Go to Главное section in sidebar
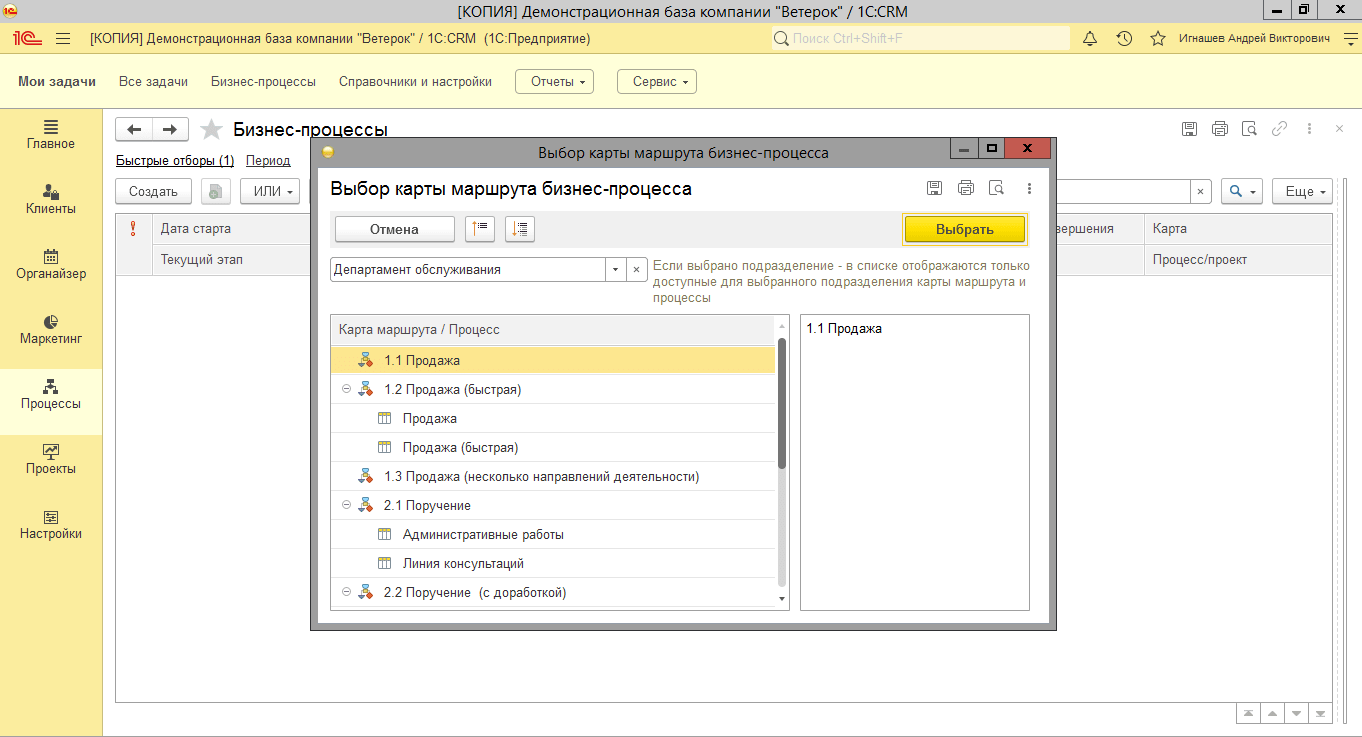 51,134
